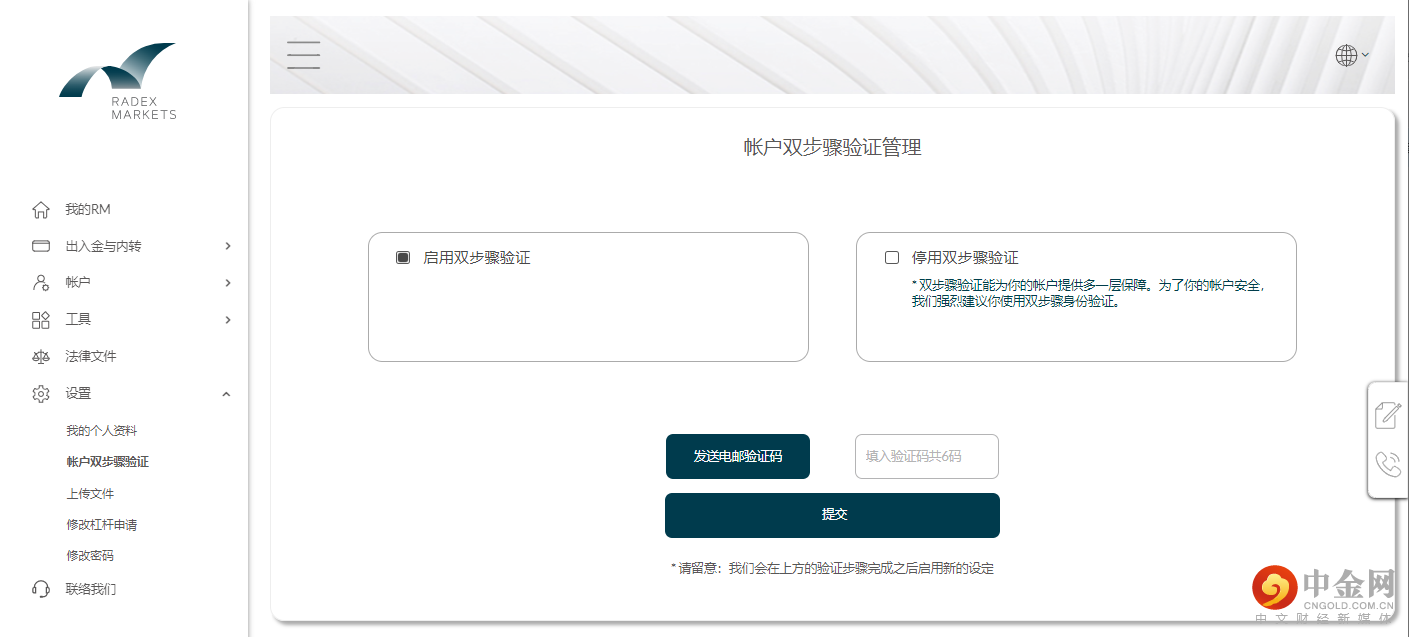Expand the 帐户 sidebar section

(x=228, y=282)
